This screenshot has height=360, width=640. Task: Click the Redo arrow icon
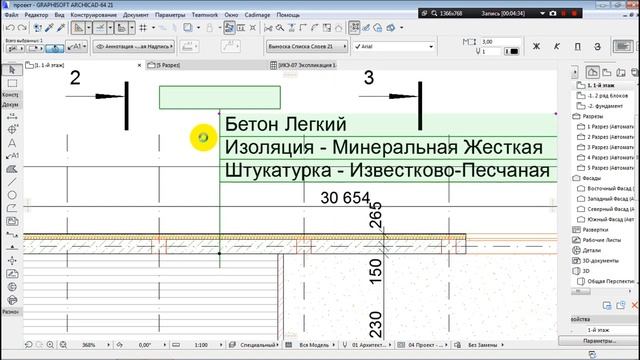tap(22, 28)
